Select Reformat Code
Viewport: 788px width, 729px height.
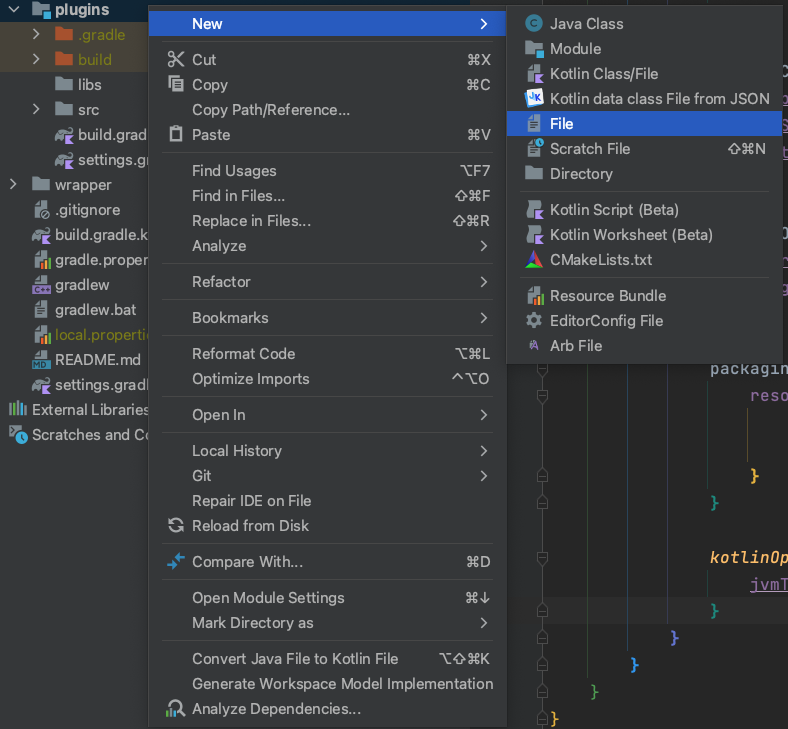point(328,354)
